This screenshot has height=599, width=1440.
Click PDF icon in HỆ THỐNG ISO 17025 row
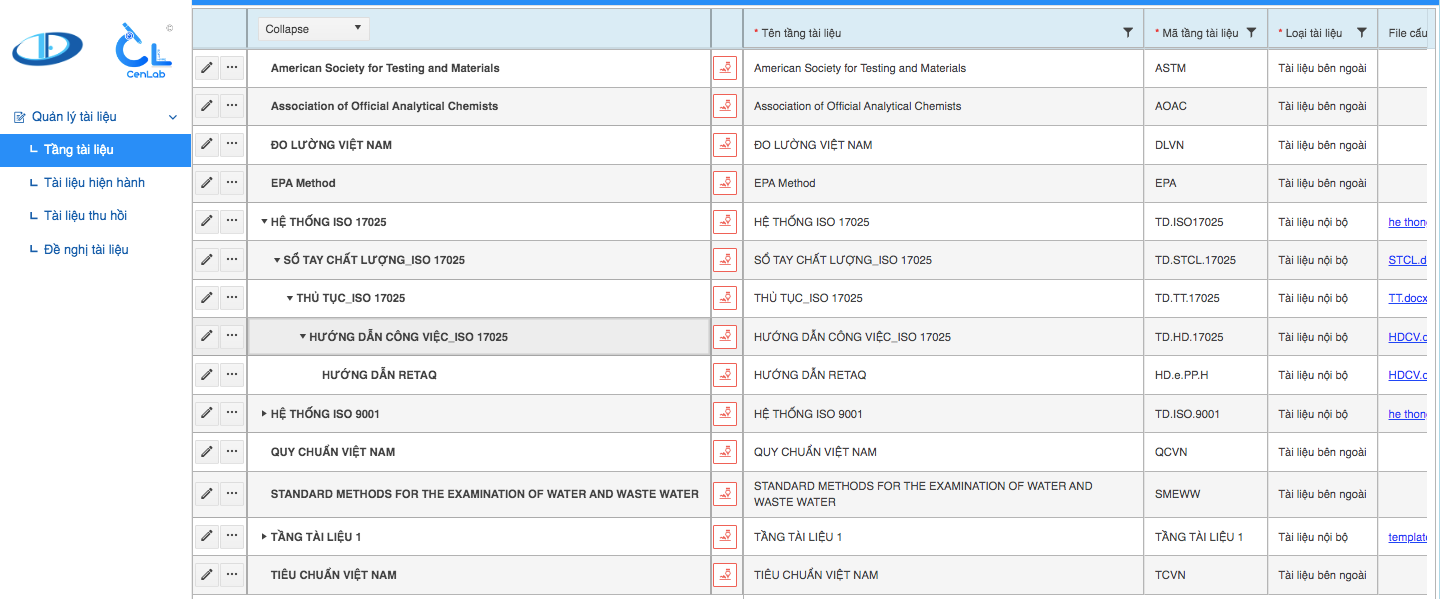pyautogui.click(x=725, y=222)
